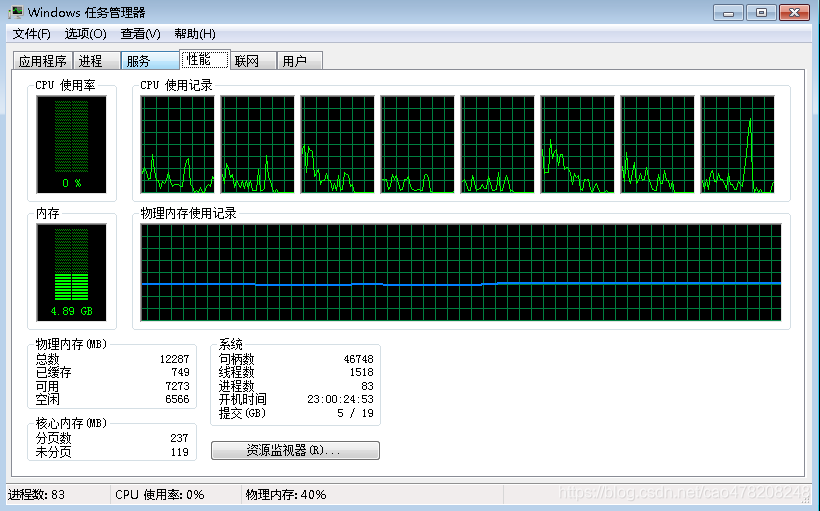Click the 内存 gauge showing 4.89 GB
Image resolution: width=820 pixels, height=511 pixels.
point(71,272)
